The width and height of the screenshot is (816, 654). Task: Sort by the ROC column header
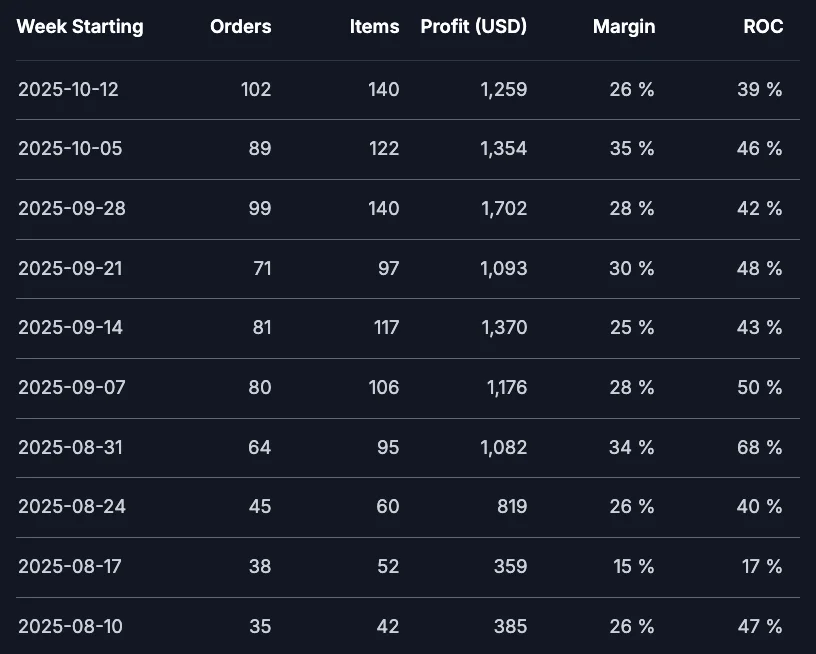tap(763, 27)
